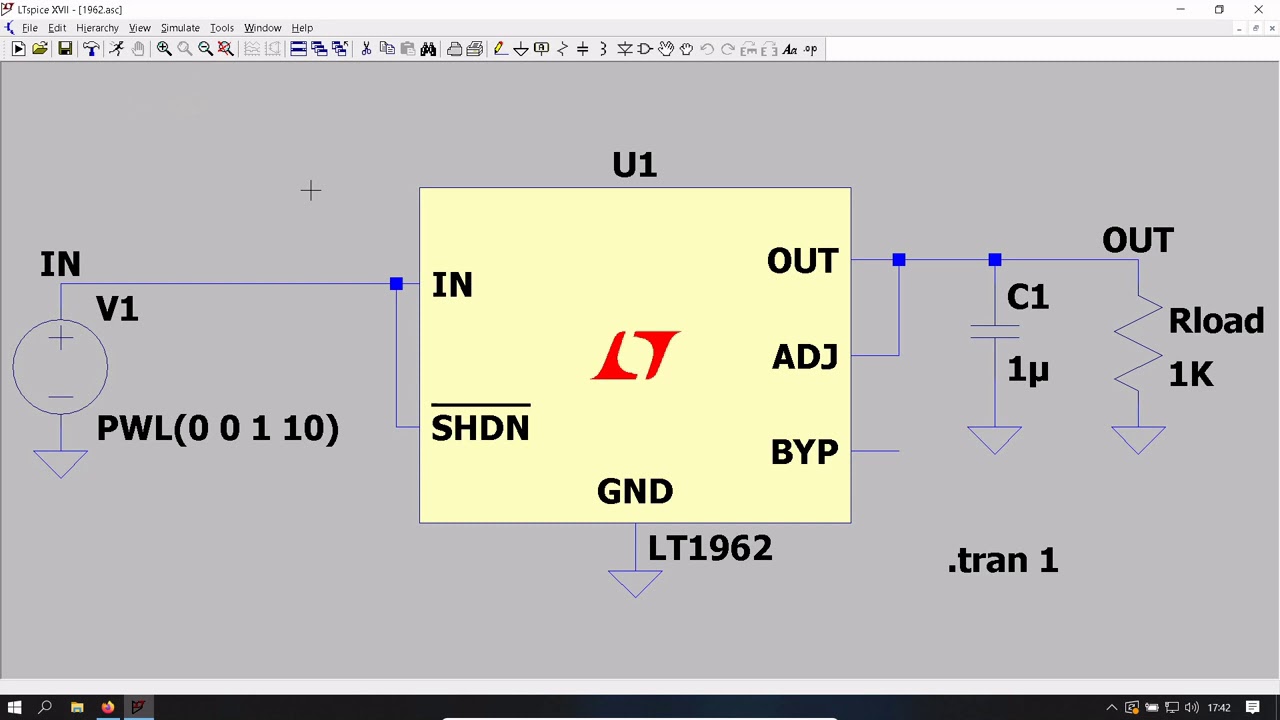Zoom in with magnifier plus icon
This screenshot has width=1280, height=720.
click(x=164, y=49)
